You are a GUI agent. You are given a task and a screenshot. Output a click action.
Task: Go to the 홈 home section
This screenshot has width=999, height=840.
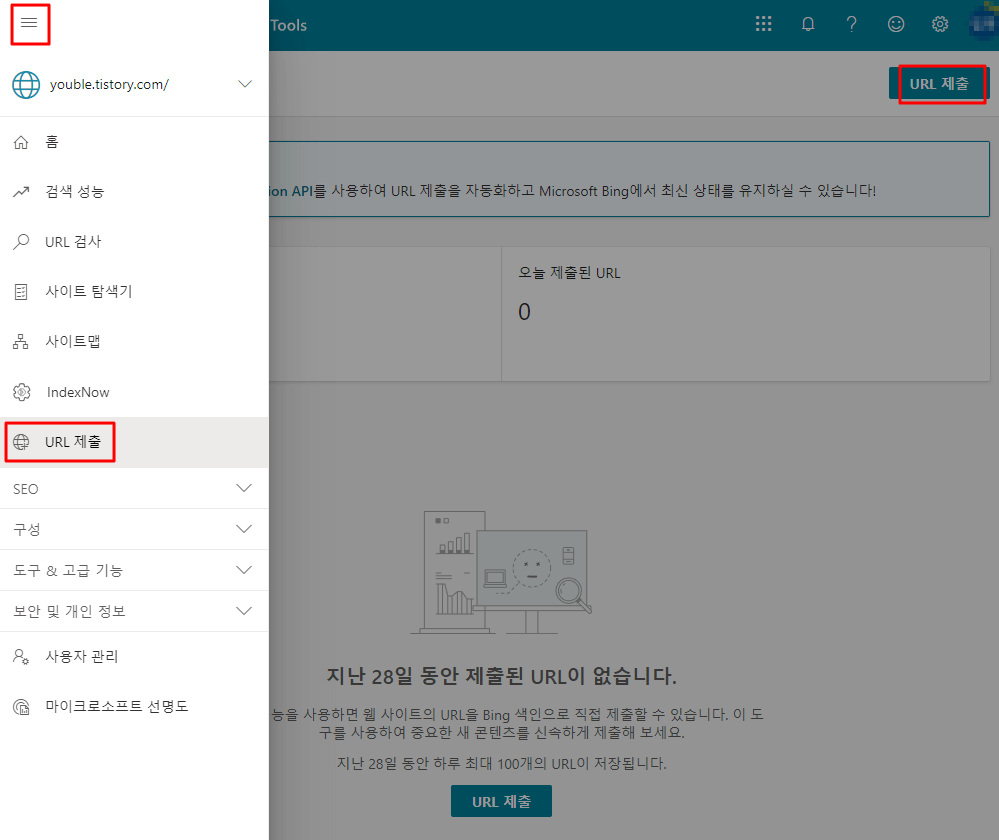pyautogui.click(x=50, y=141)
